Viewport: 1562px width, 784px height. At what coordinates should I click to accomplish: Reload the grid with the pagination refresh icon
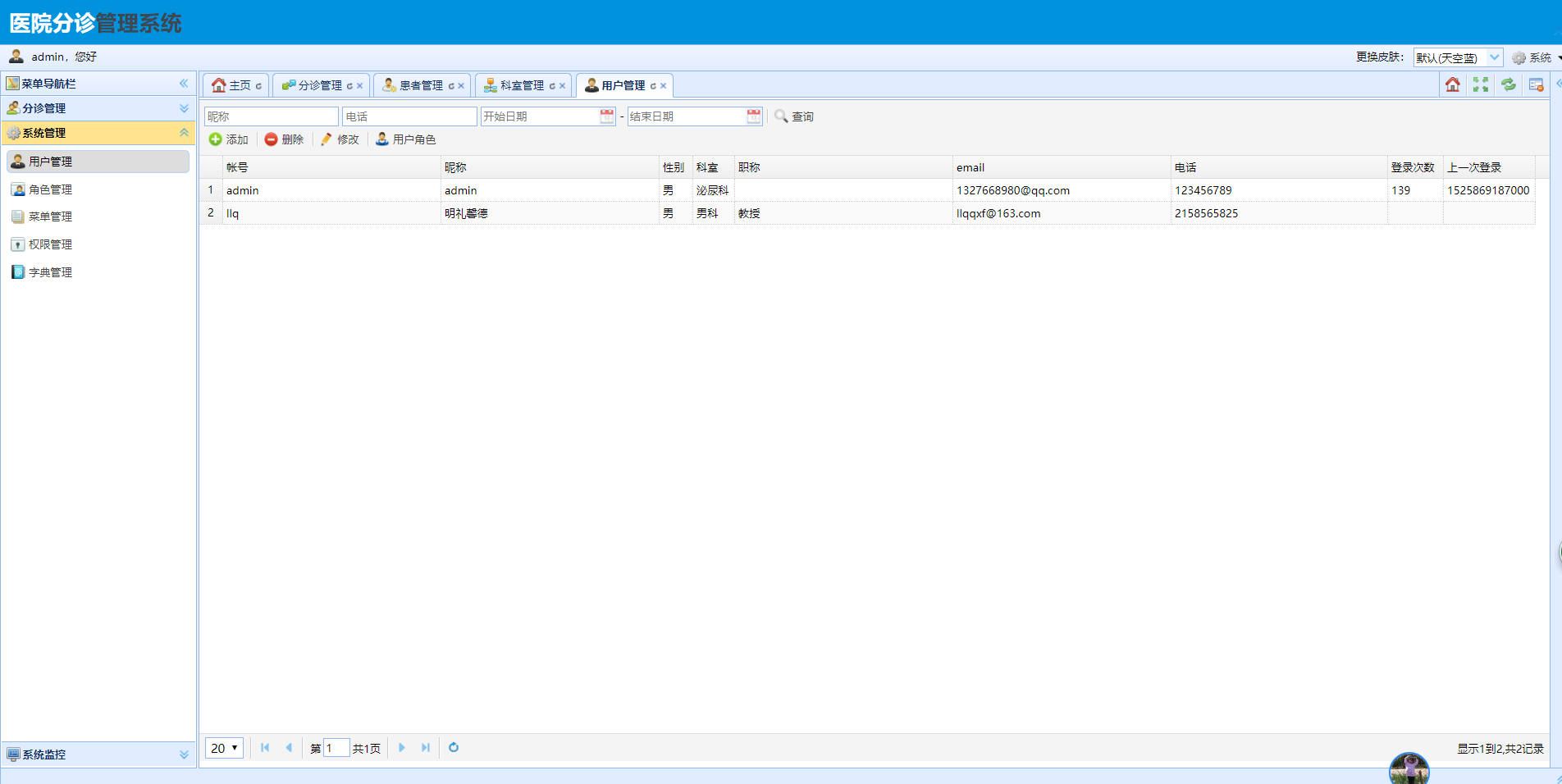point(454,747)
